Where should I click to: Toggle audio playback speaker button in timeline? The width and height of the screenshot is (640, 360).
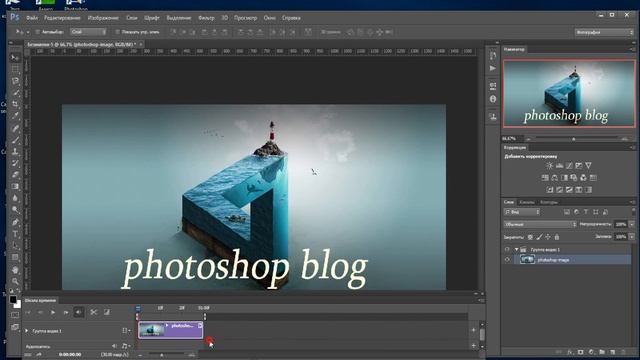click(79, 312)
